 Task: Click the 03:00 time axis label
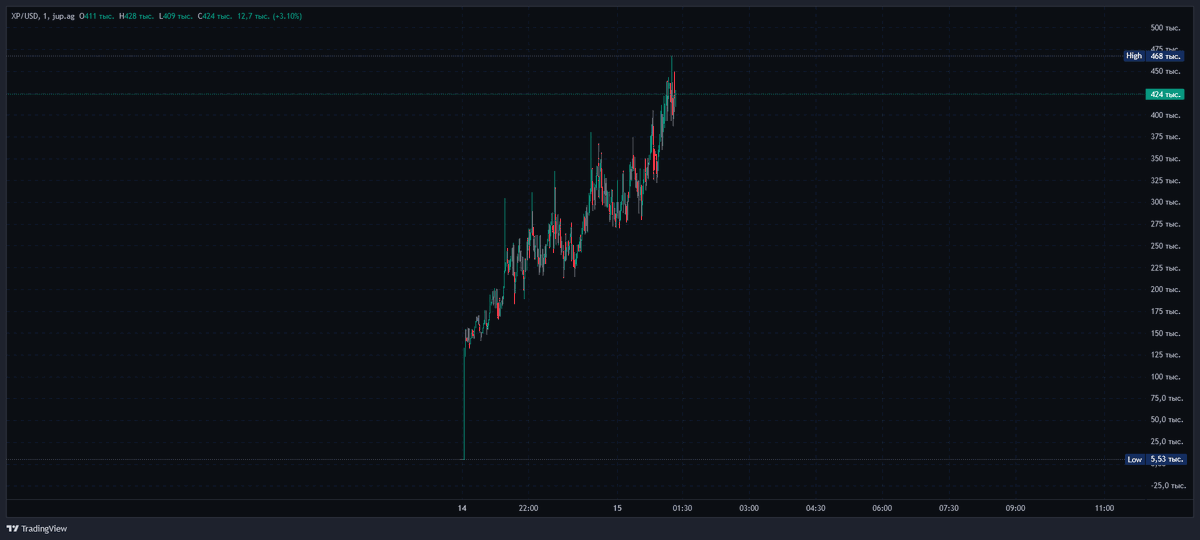(749, 509)
